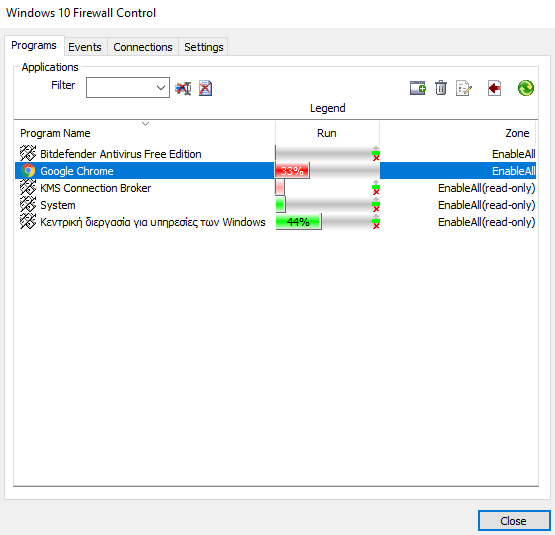Select Bitdefender Antivirus Free Edition row
Viewport: 555px width, 535px height.
pos(275,154)
